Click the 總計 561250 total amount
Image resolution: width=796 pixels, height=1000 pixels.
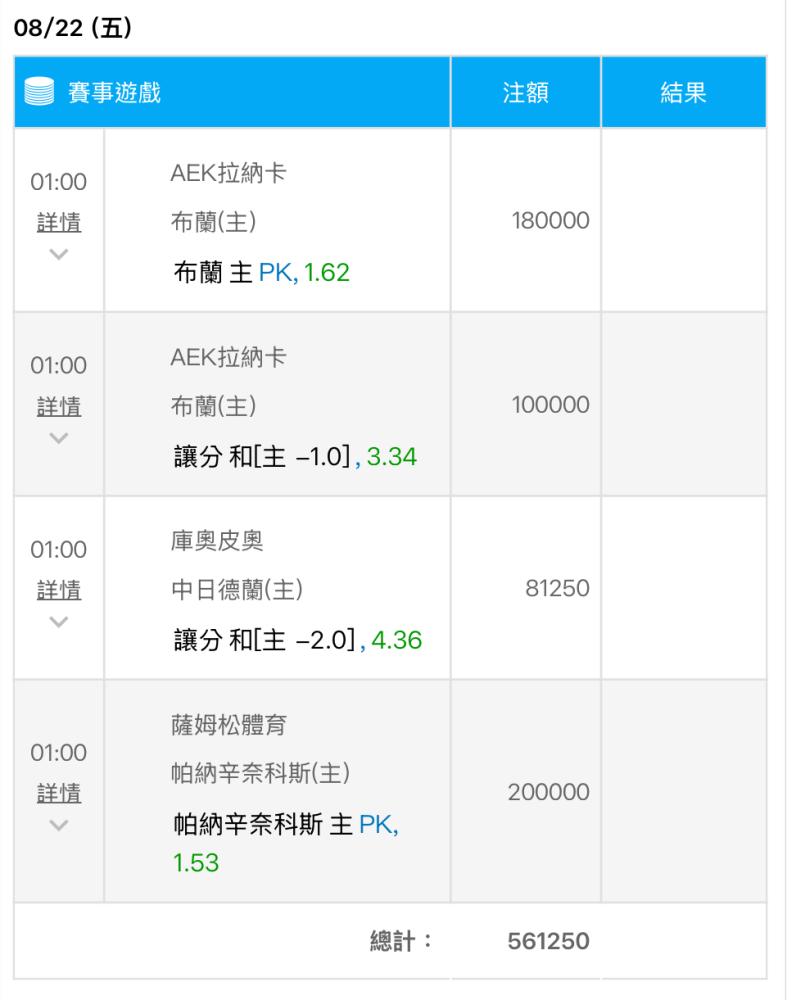tap(549, 941)
